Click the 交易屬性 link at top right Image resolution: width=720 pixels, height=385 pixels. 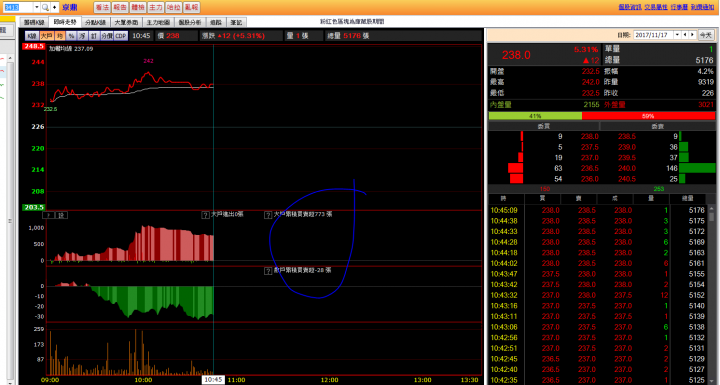(656, 7)
